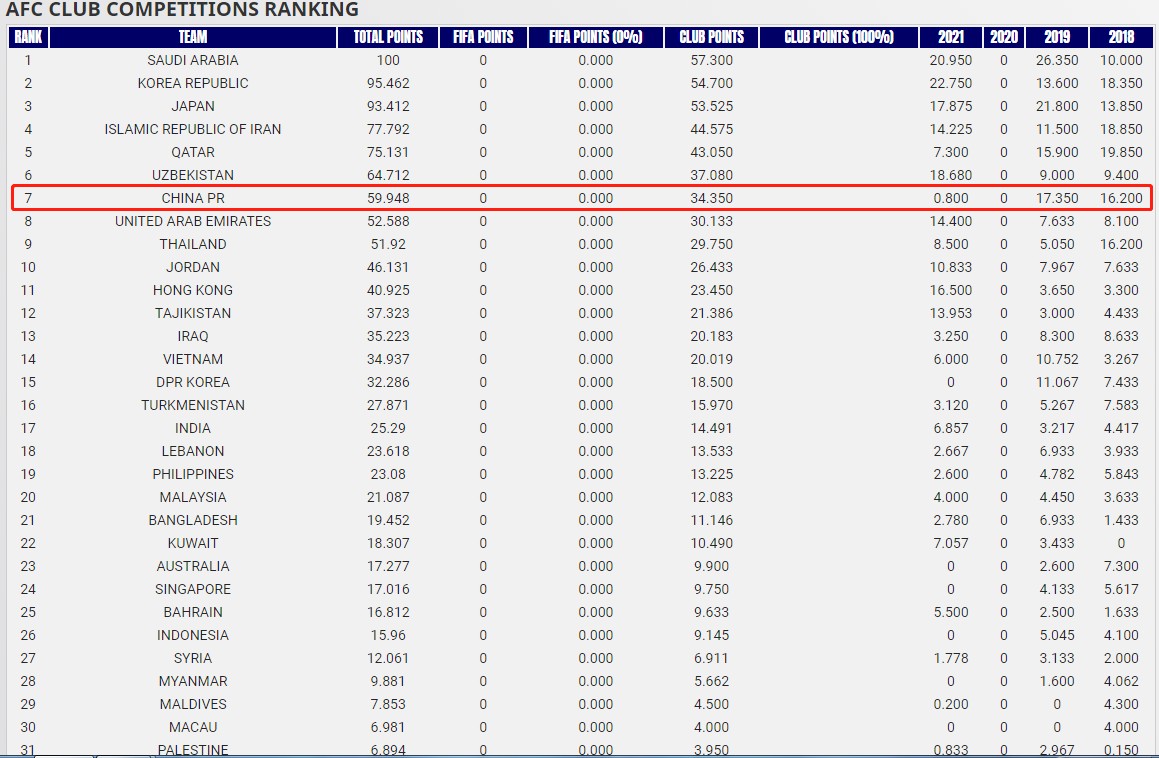This screenshot has height=758, width=1159.
Task: Click Uzbekistan's 2021 value 18.680
Action: [951, 175]
